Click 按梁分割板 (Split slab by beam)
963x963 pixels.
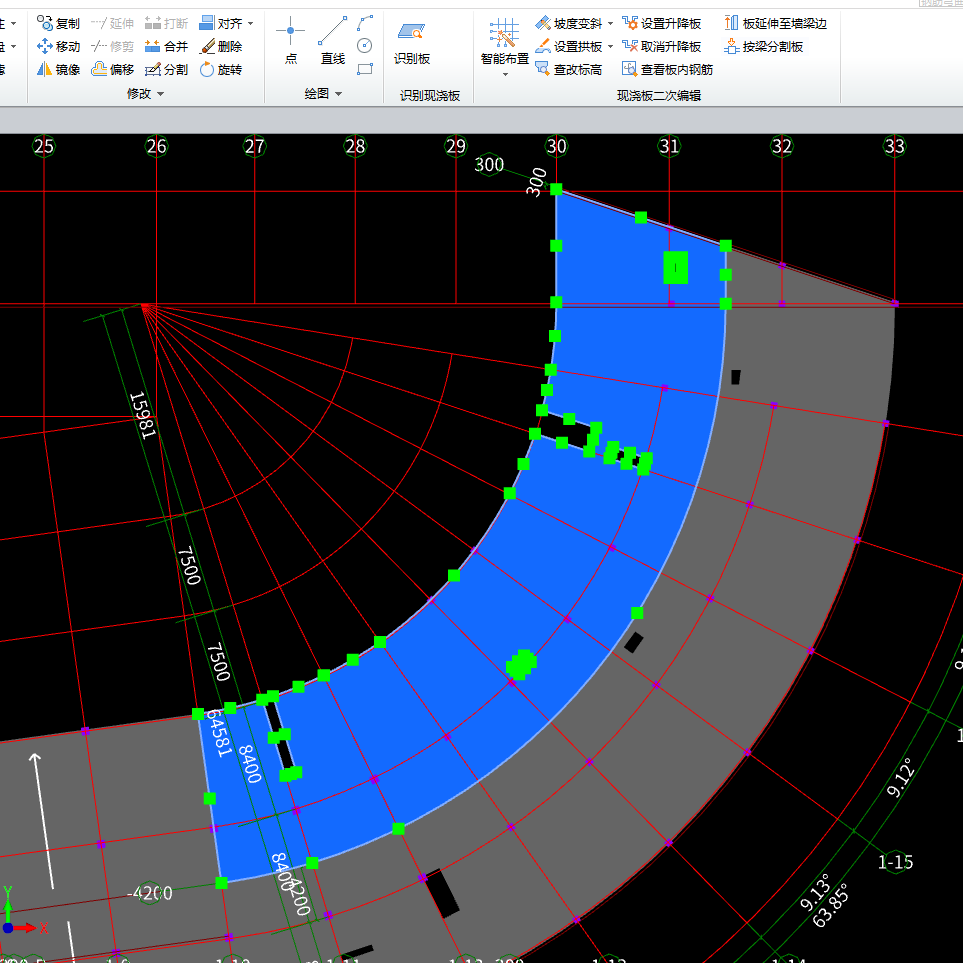coord(763,46)
